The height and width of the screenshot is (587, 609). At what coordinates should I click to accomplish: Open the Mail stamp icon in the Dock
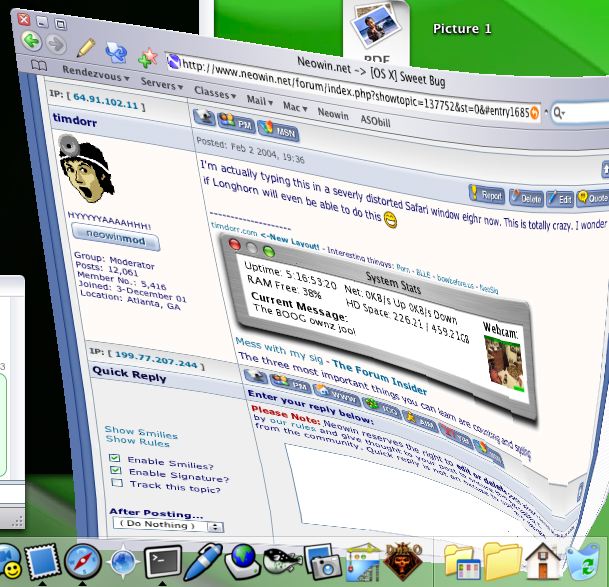tap(42, 562)
